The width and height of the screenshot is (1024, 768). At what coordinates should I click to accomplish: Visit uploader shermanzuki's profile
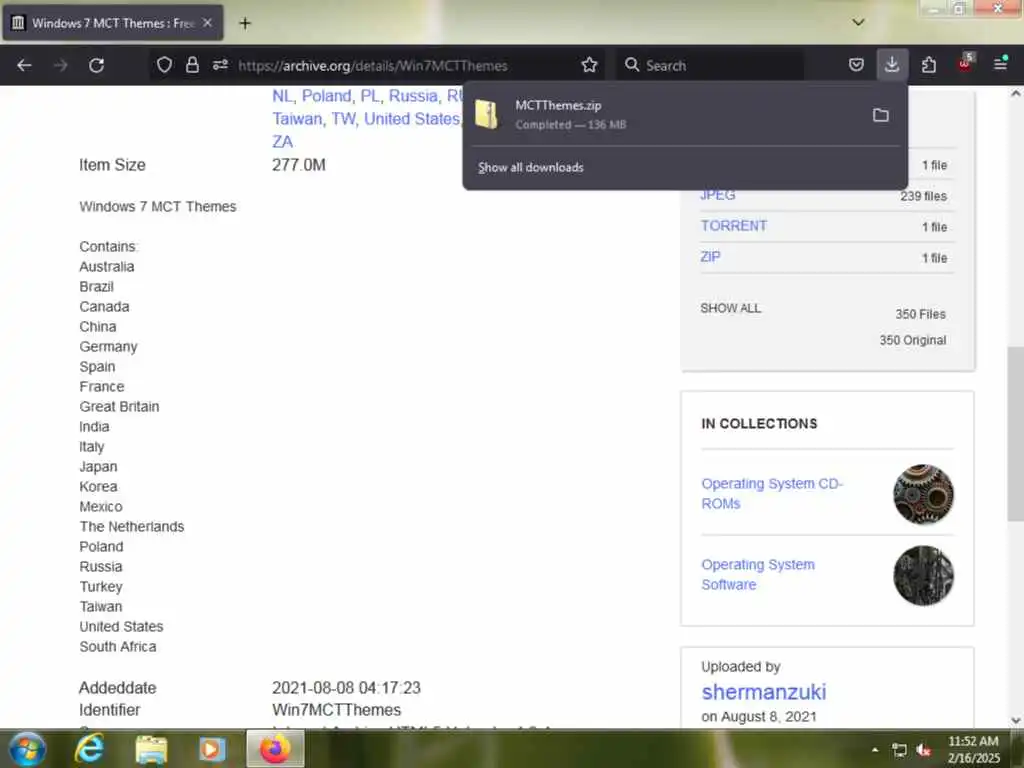click(763, 692)
